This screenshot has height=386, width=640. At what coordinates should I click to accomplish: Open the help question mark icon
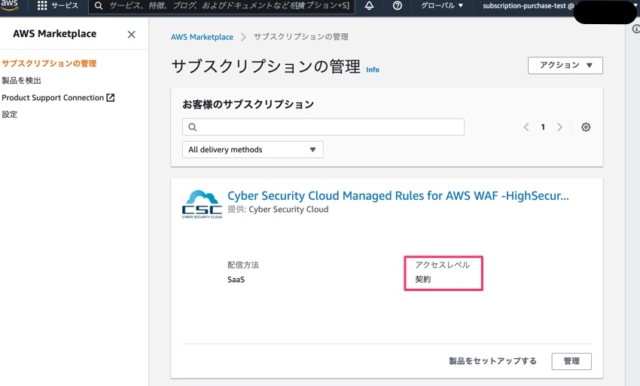point(397,6)
